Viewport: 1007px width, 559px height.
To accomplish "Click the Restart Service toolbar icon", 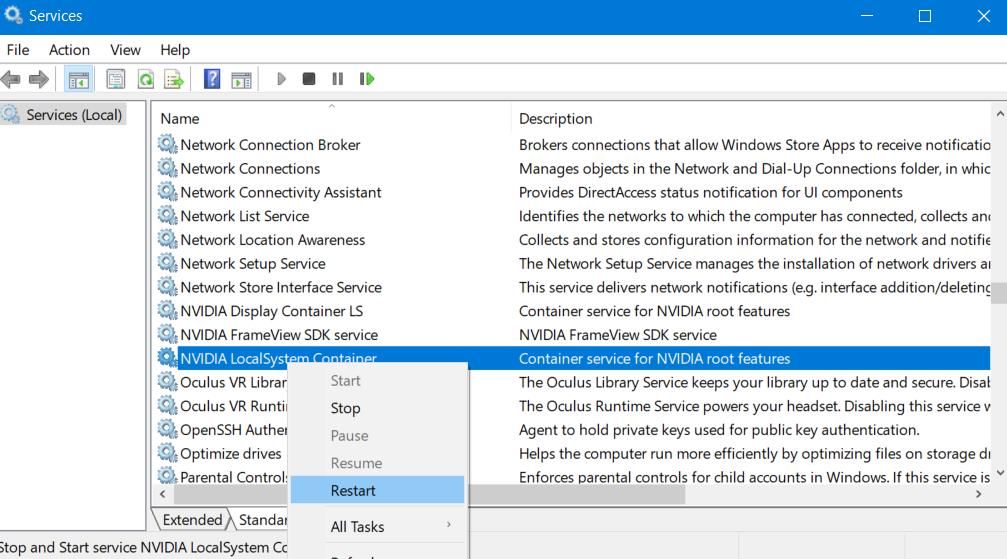I will [x=367, y=79].
